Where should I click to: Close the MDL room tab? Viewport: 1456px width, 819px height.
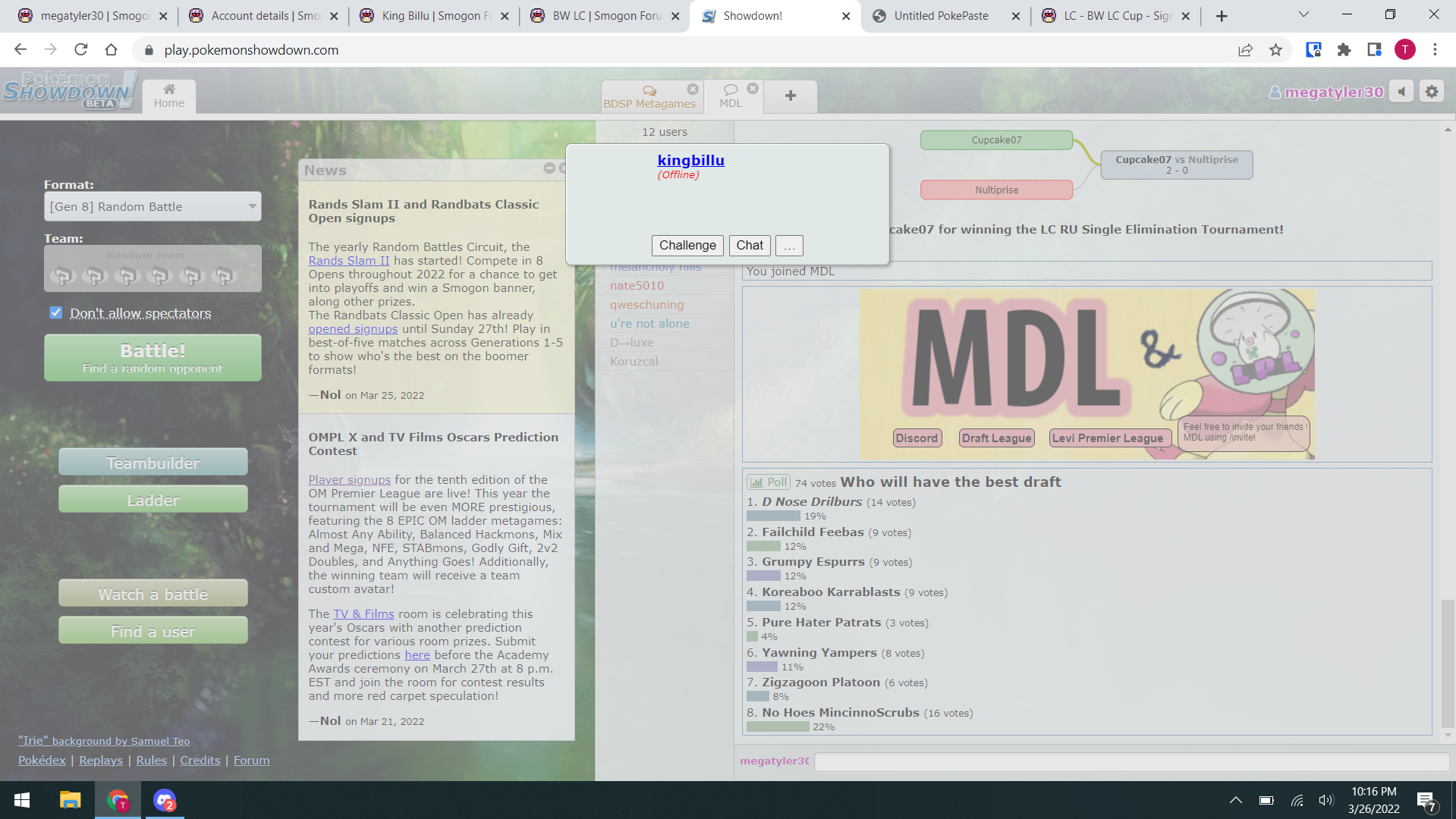(753, 89)
